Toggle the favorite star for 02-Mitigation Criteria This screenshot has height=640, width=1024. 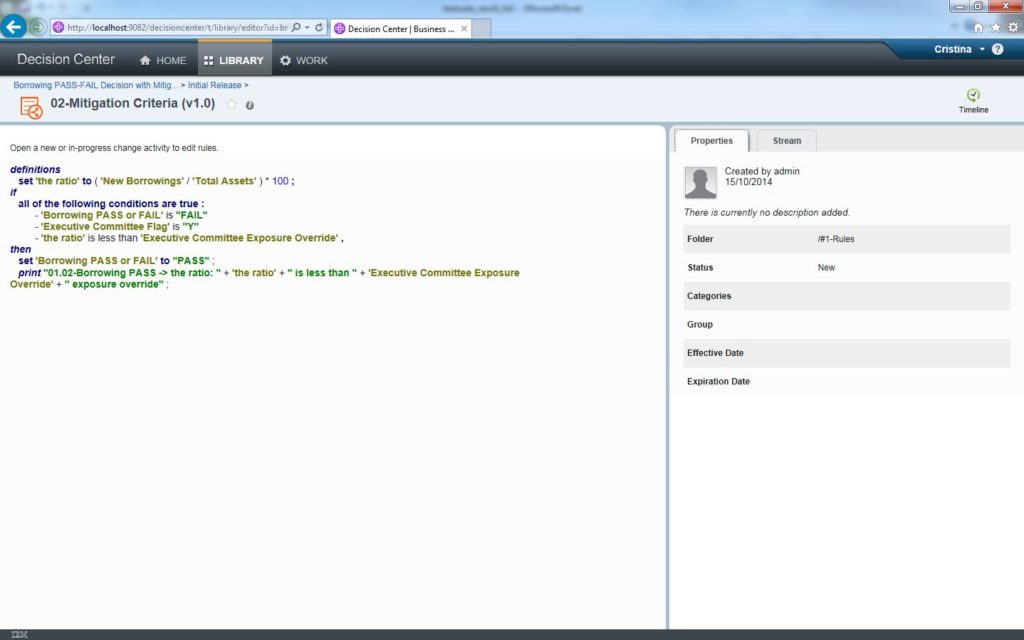click(x=232, y=104)
